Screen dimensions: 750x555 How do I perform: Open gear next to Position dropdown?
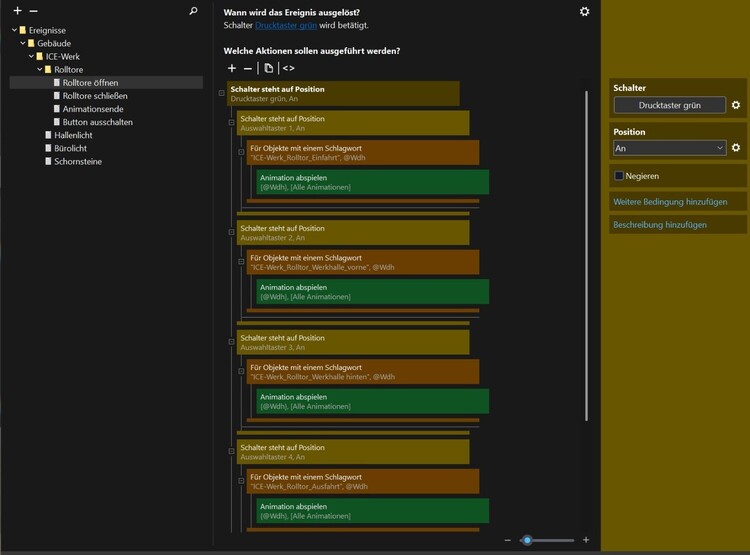tap(736, 148)
